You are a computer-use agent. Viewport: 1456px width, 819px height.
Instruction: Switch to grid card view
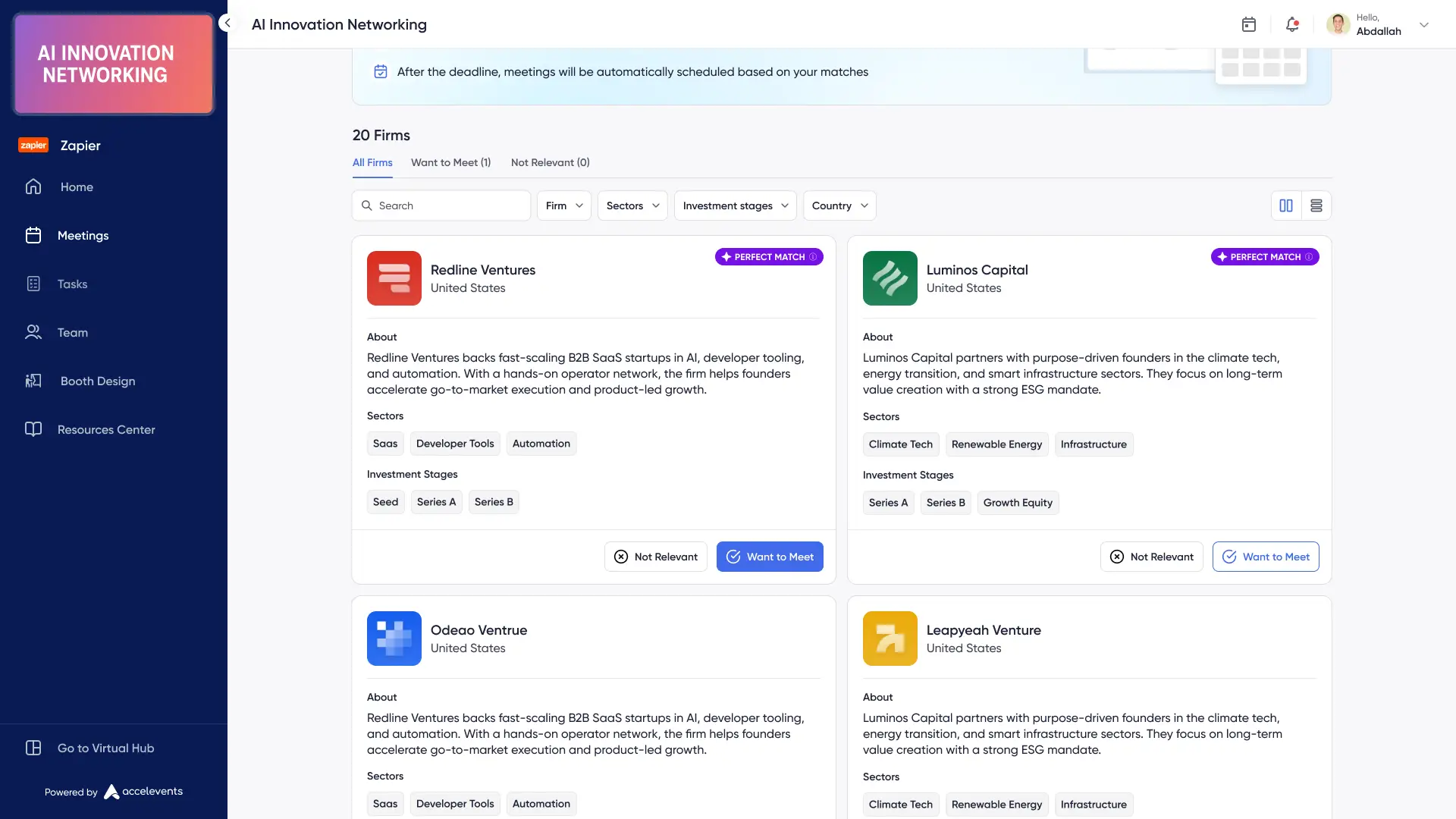pos(1286,206)
